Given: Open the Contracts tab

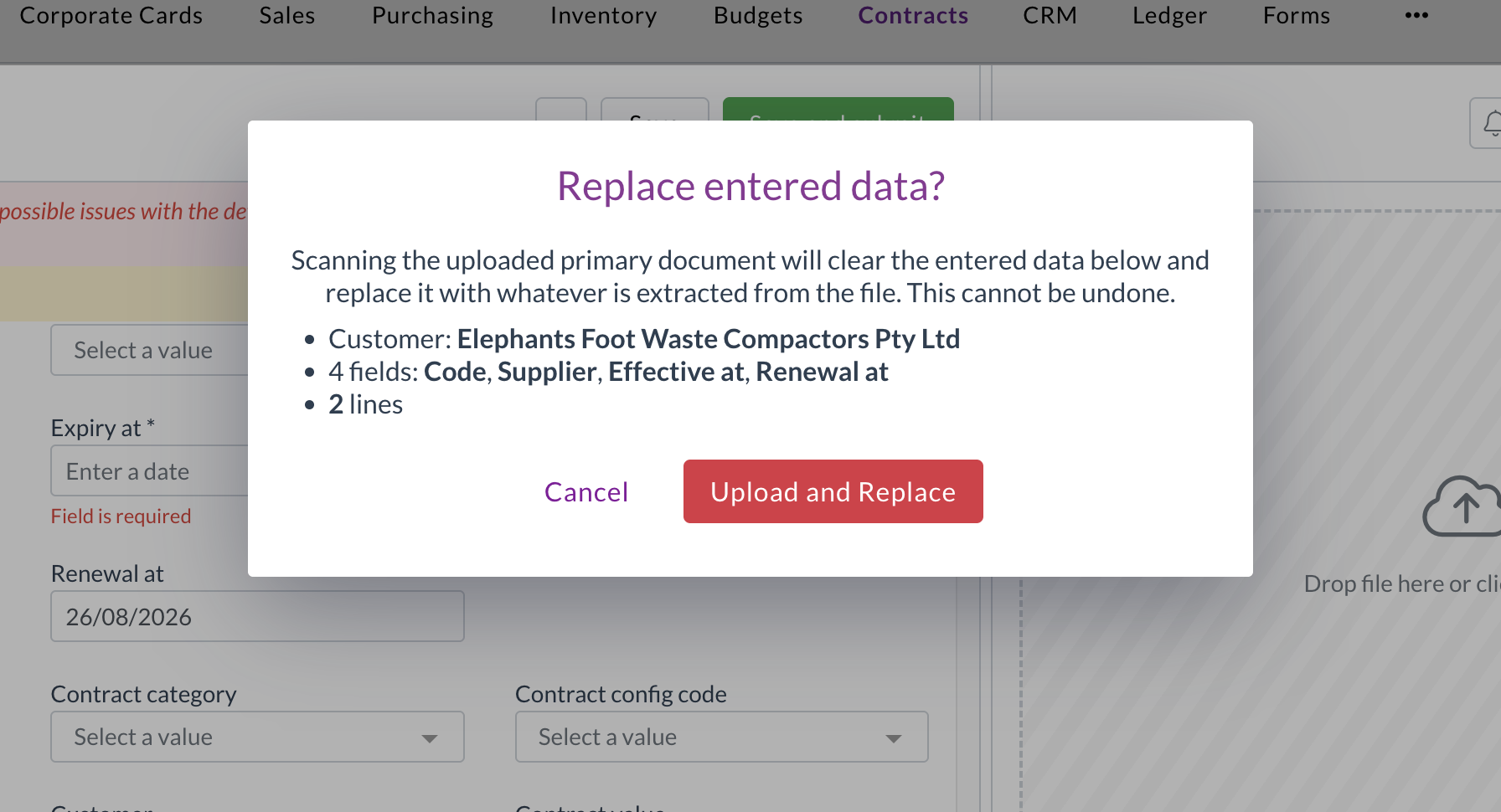Looking at the screenshot, I should pos(913,15).
